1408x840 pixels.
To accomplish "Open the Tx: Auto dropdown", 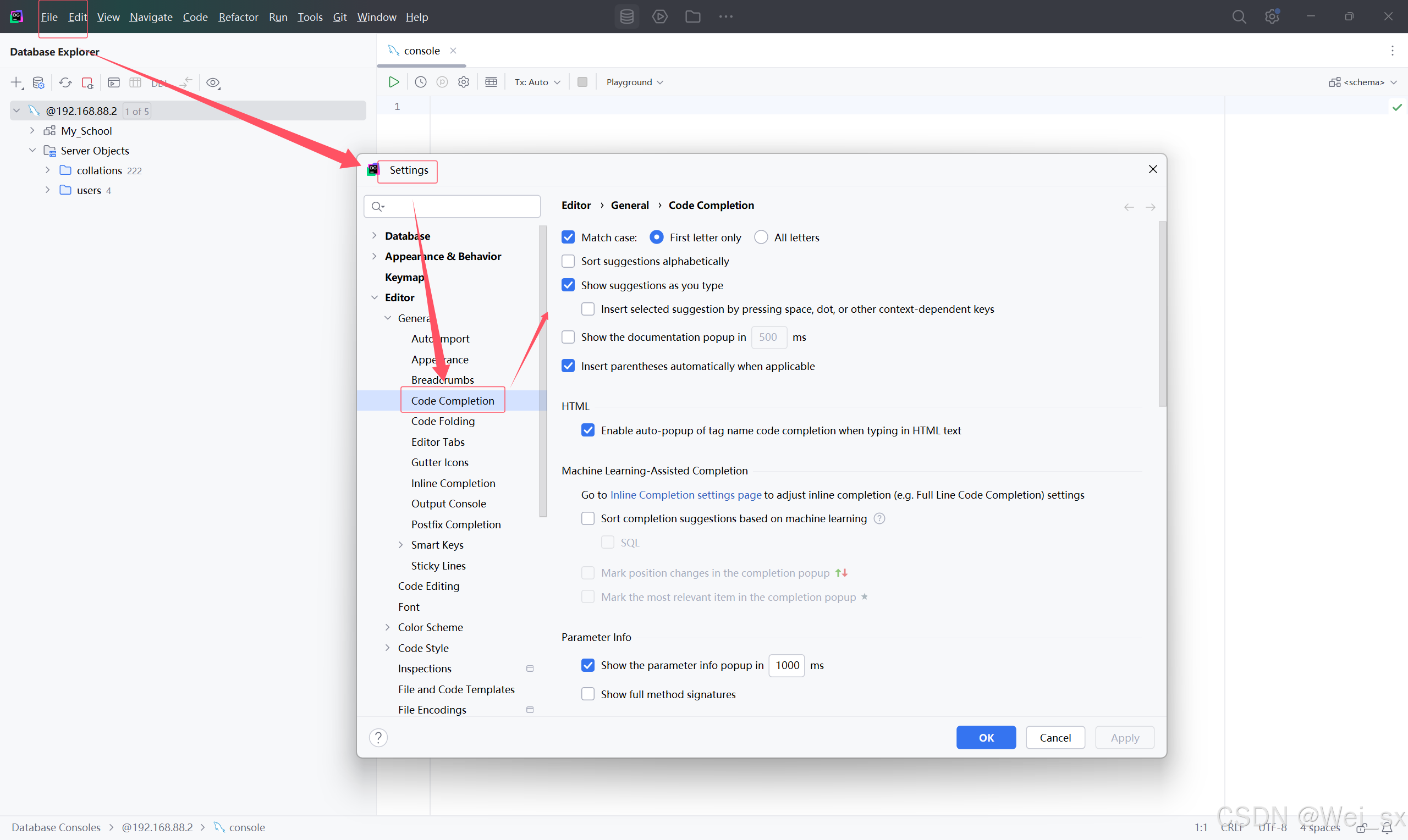I will coord(537,82).
